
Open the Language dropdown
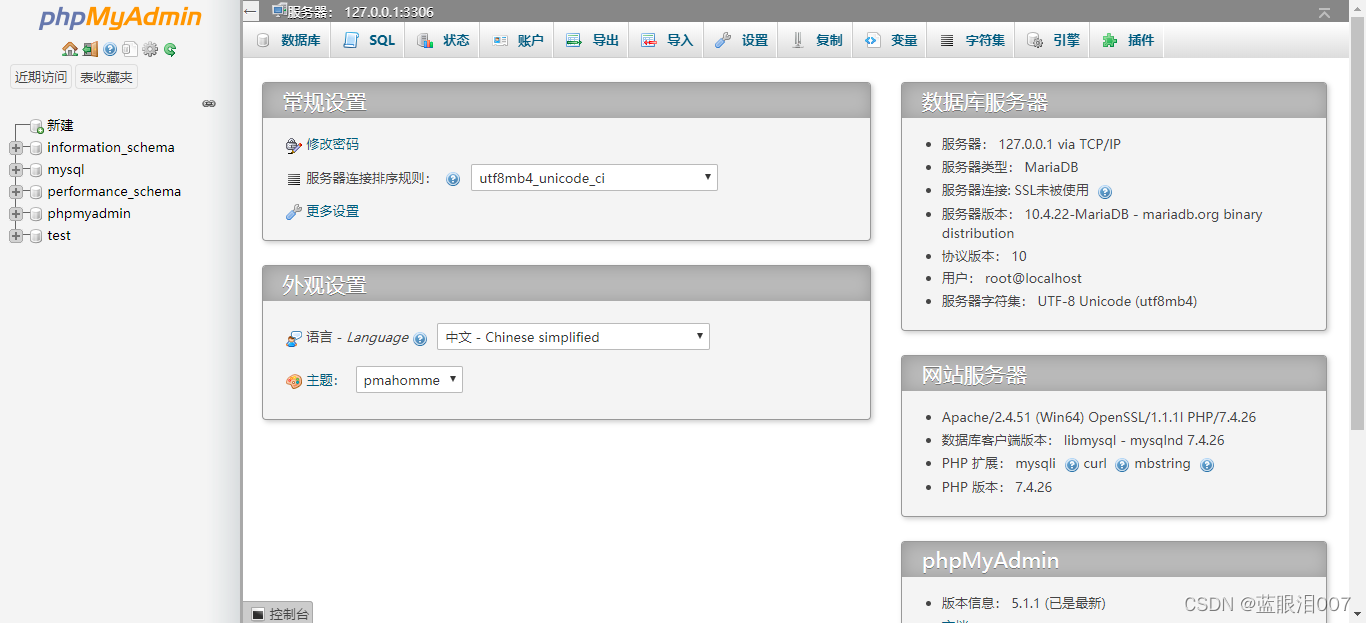pyautogui.click(x=573, y=337)
